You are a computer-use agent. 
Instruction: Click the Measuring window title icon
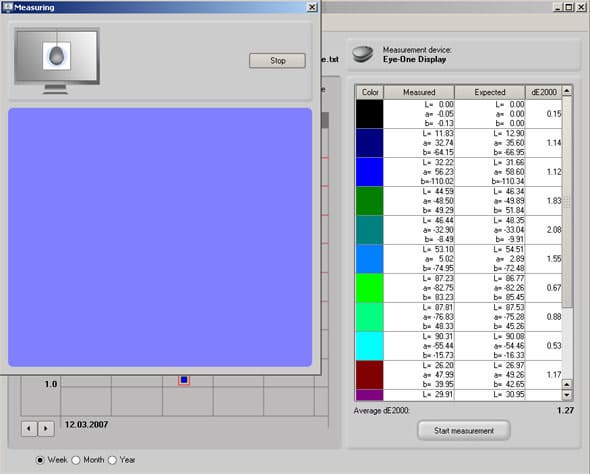pos(7,7)
